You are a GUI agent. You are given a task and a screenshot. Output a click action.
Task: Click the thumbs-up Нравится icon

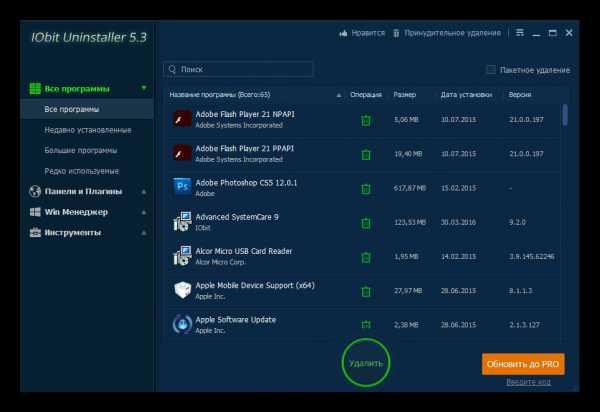pyautogui.click(x=343, y=33)
